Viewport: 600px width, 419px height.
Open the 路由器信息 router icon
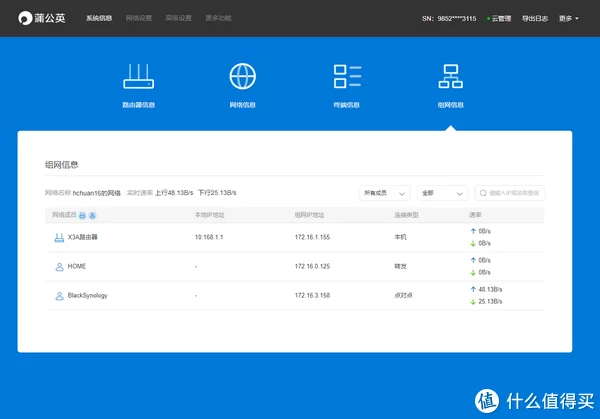click(x=138, y=77)
